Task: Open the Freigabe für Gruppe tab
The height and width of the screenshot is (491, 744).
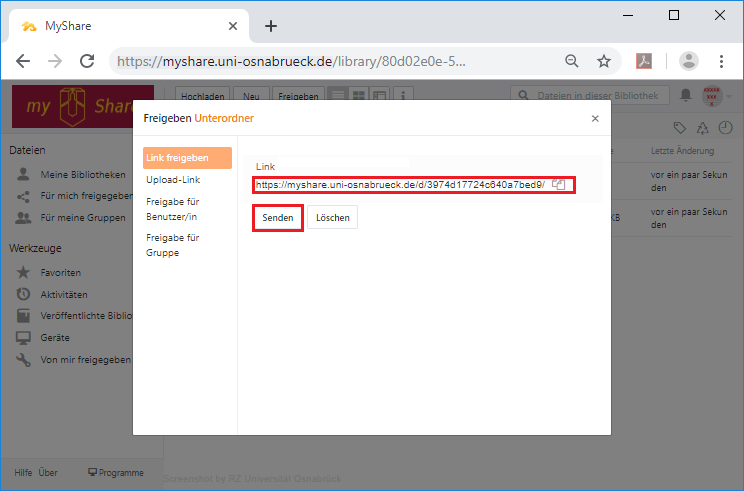Action: (x=173, y=244)
